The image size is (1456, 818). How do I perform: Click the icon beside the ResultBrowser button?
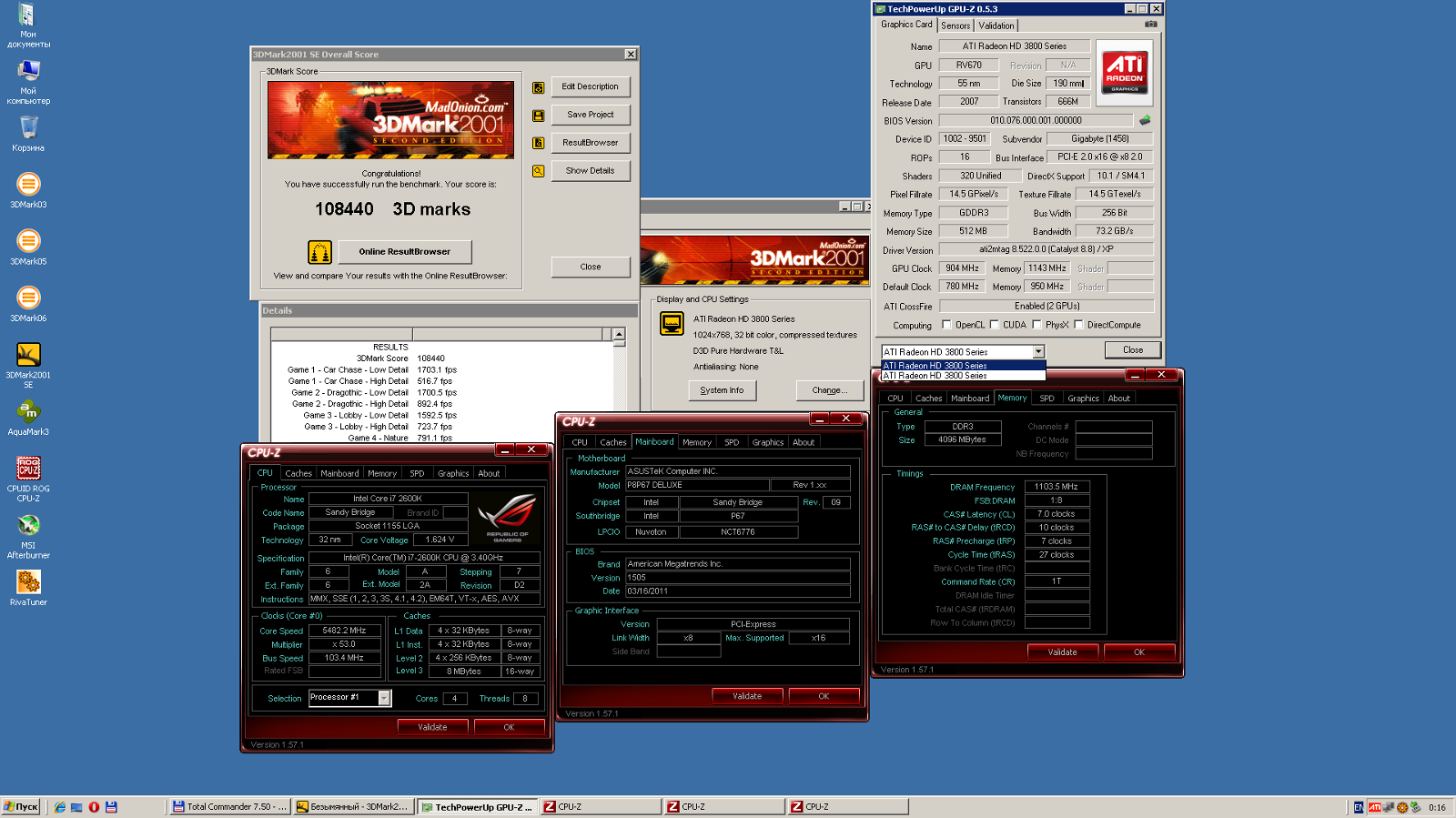[x=539, y=143]
